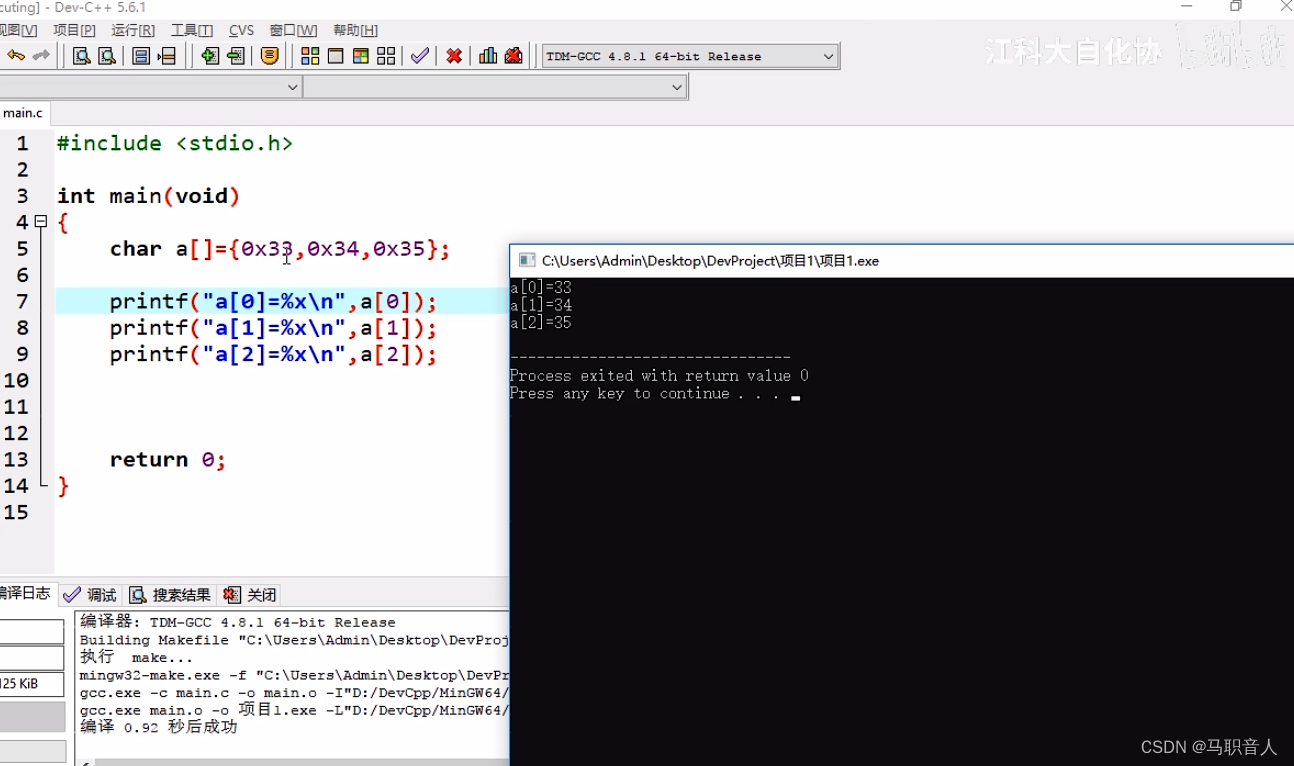Click the mingw32-make.exe log line

click(294, 675)
